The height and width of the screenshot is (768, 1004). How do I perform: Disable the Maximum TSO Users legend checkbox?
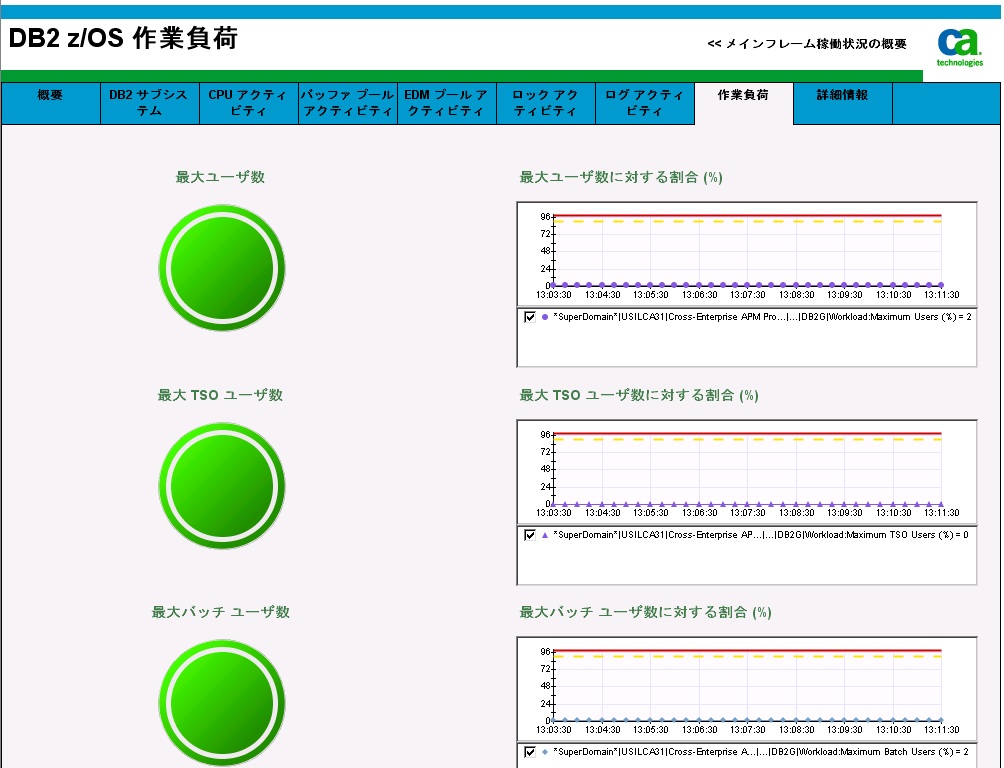click(528, 537)
